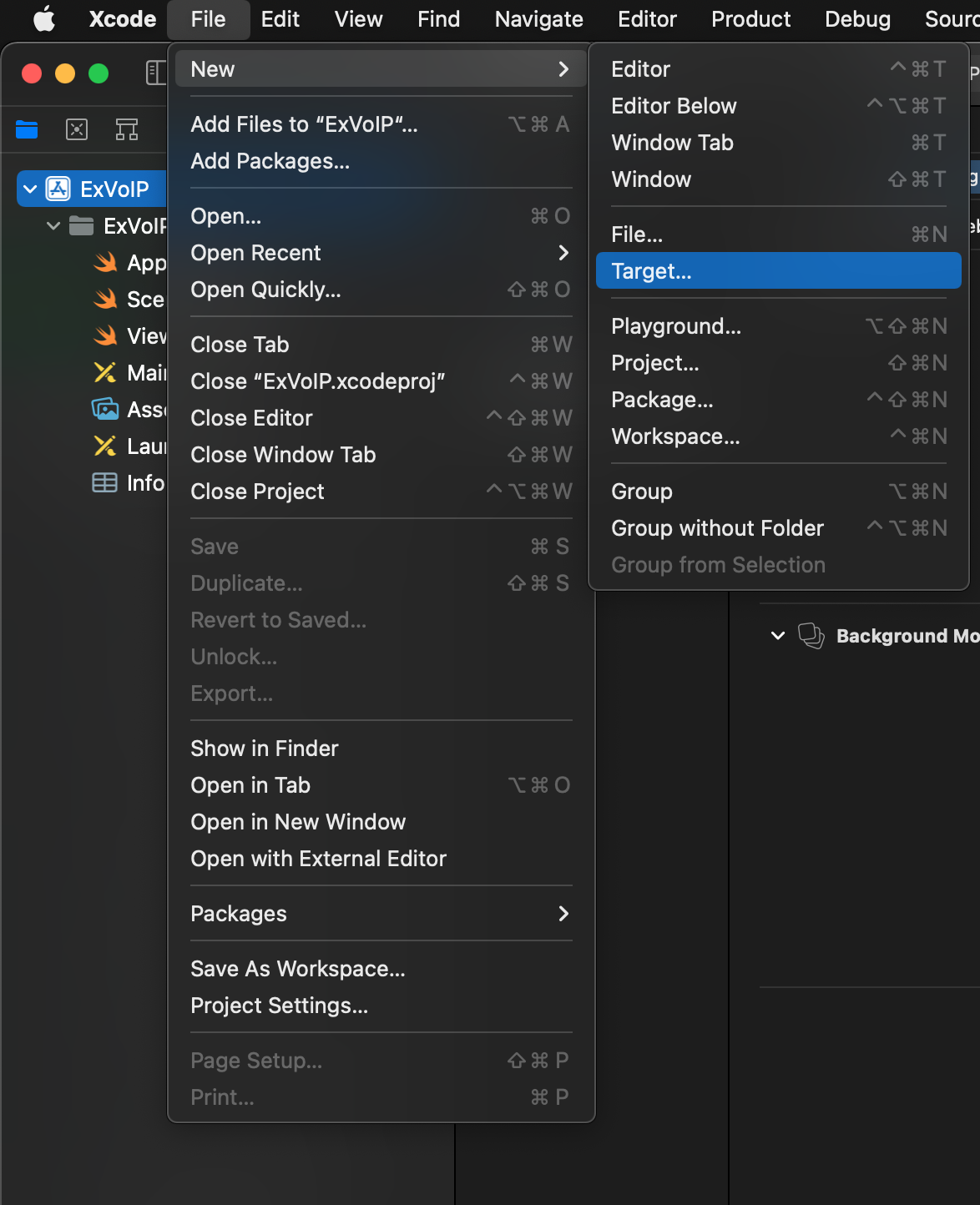
Task: Select Close Project
Action: pos(381,492)
